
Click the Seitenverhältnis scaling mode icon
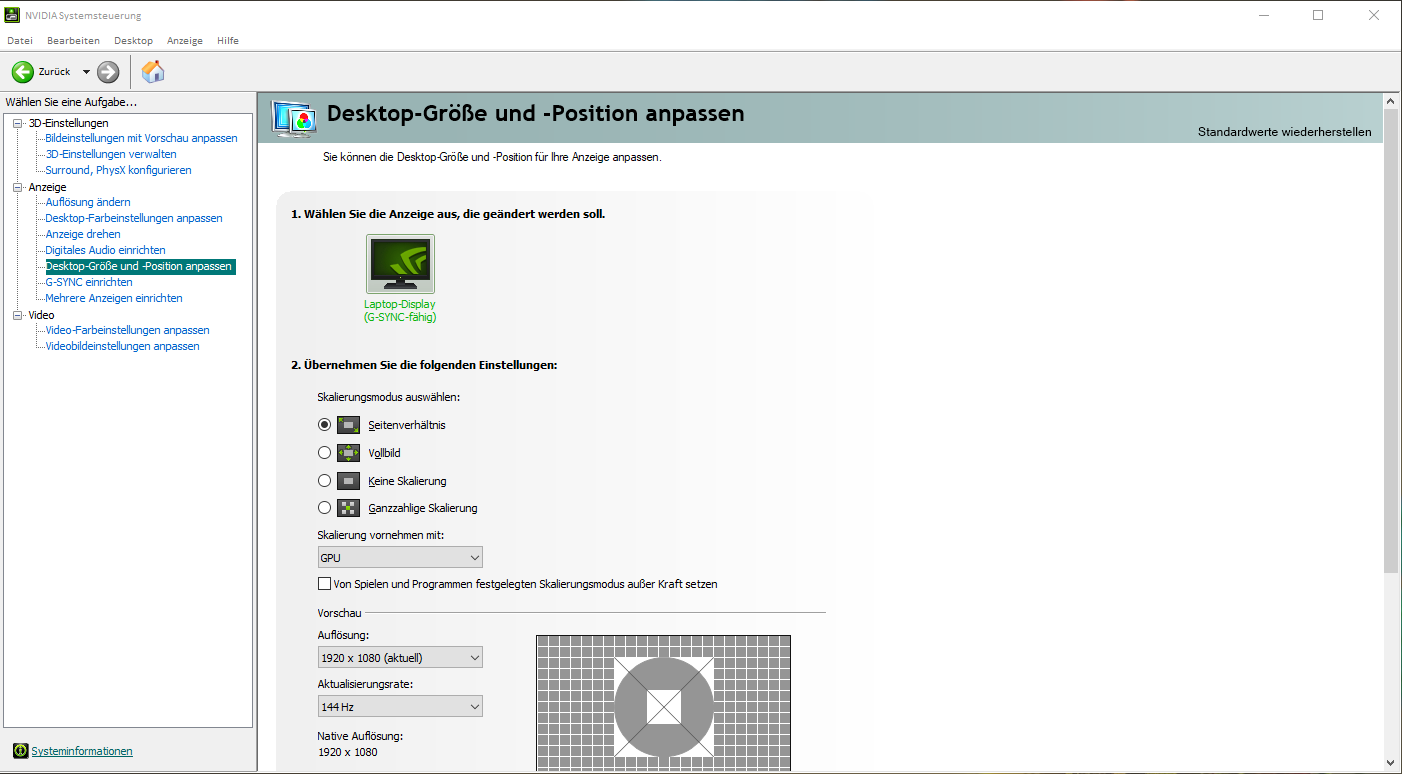(x=348, y=425)
